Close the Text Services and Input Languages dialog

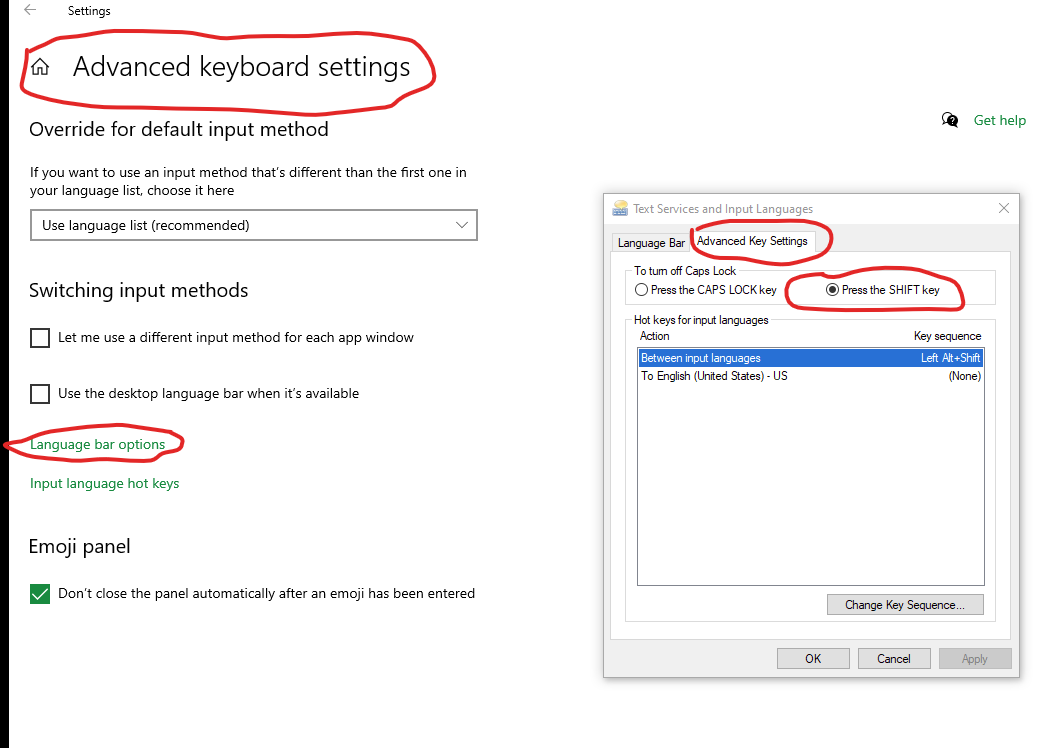(x=1003, y=208)
